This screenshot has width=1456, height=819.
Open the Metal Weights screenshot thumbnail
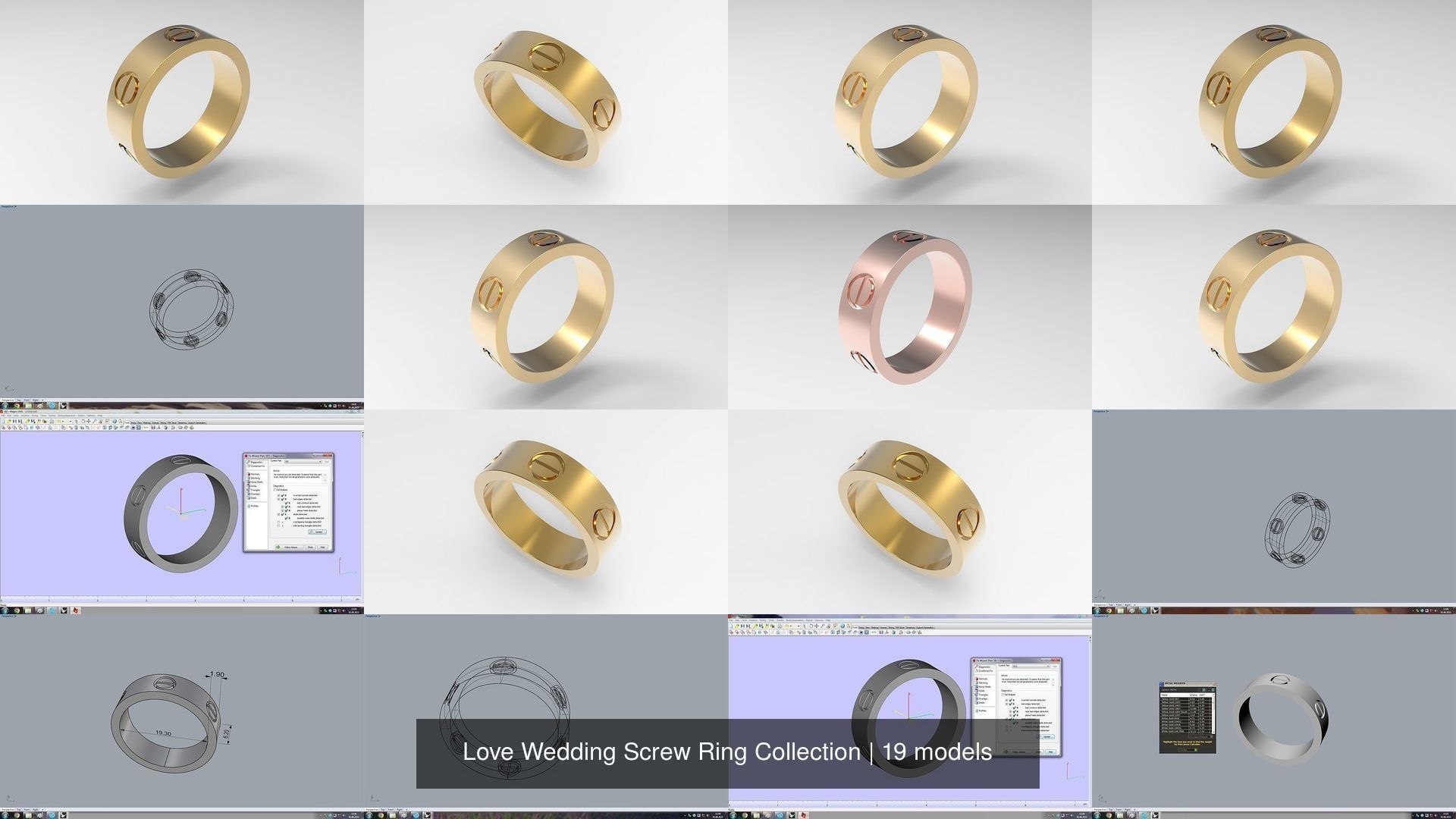[x=1274, y=717]
